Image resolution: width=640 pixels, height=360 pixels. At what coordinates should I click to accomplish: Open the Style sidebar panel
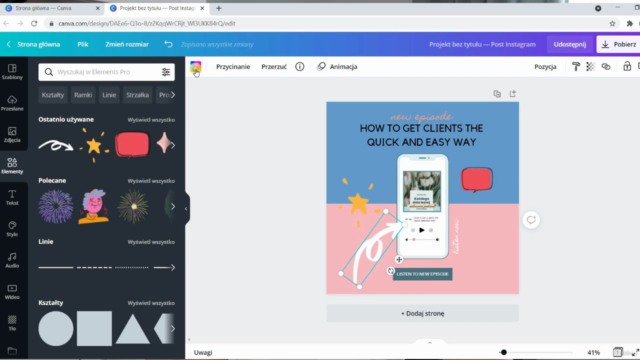[x=12, y=229]
